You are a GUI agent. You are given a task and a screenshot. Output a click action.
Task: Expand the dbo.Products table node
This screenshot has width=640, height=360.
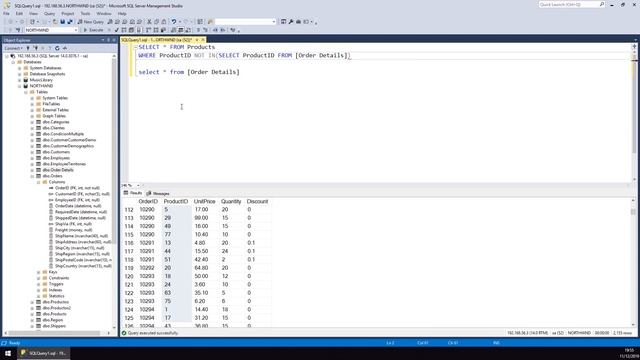point(32,314)
